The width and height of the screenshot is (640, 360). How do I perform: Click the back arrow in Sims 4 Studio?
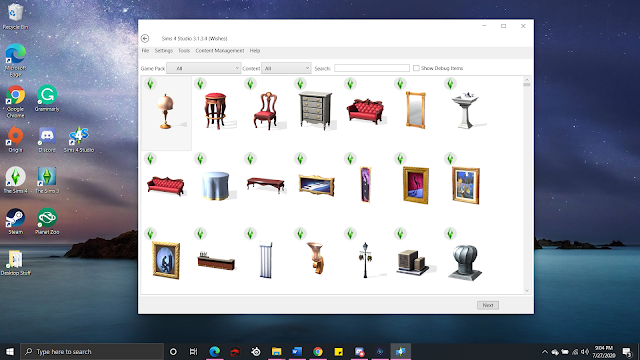coord(145,38)
